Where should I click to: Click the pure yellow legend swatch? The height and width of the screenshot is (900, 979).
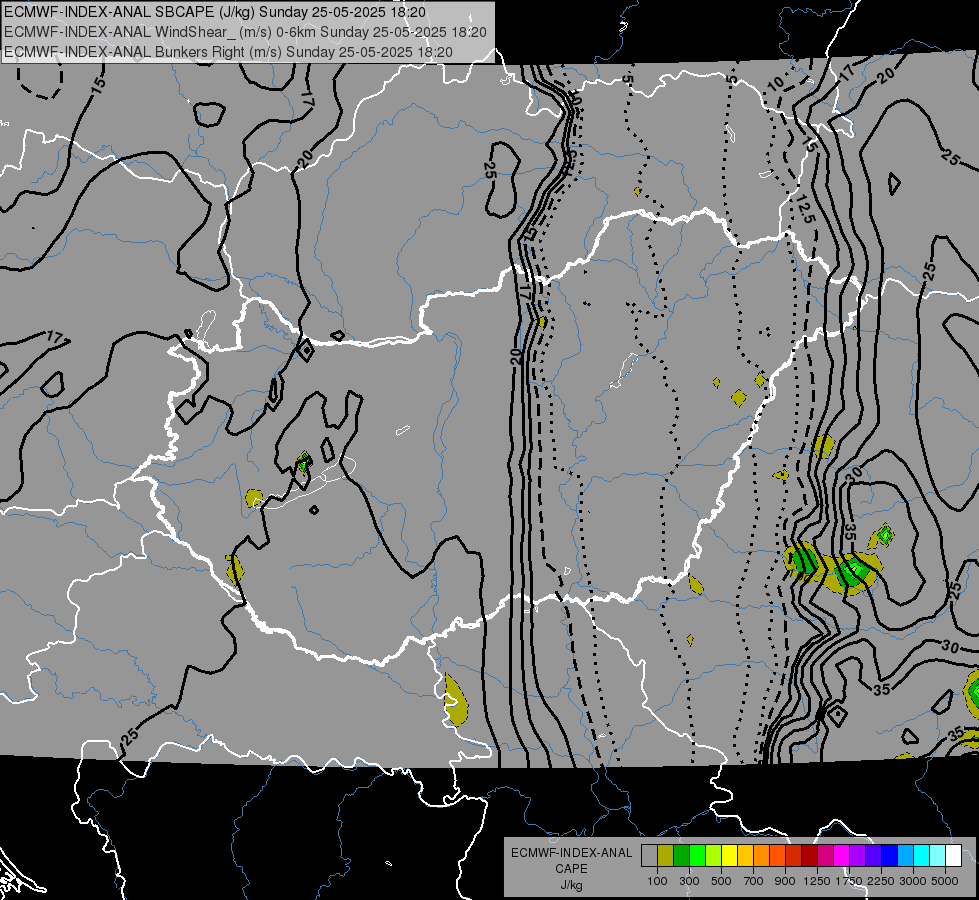click(x=729, y=856)
